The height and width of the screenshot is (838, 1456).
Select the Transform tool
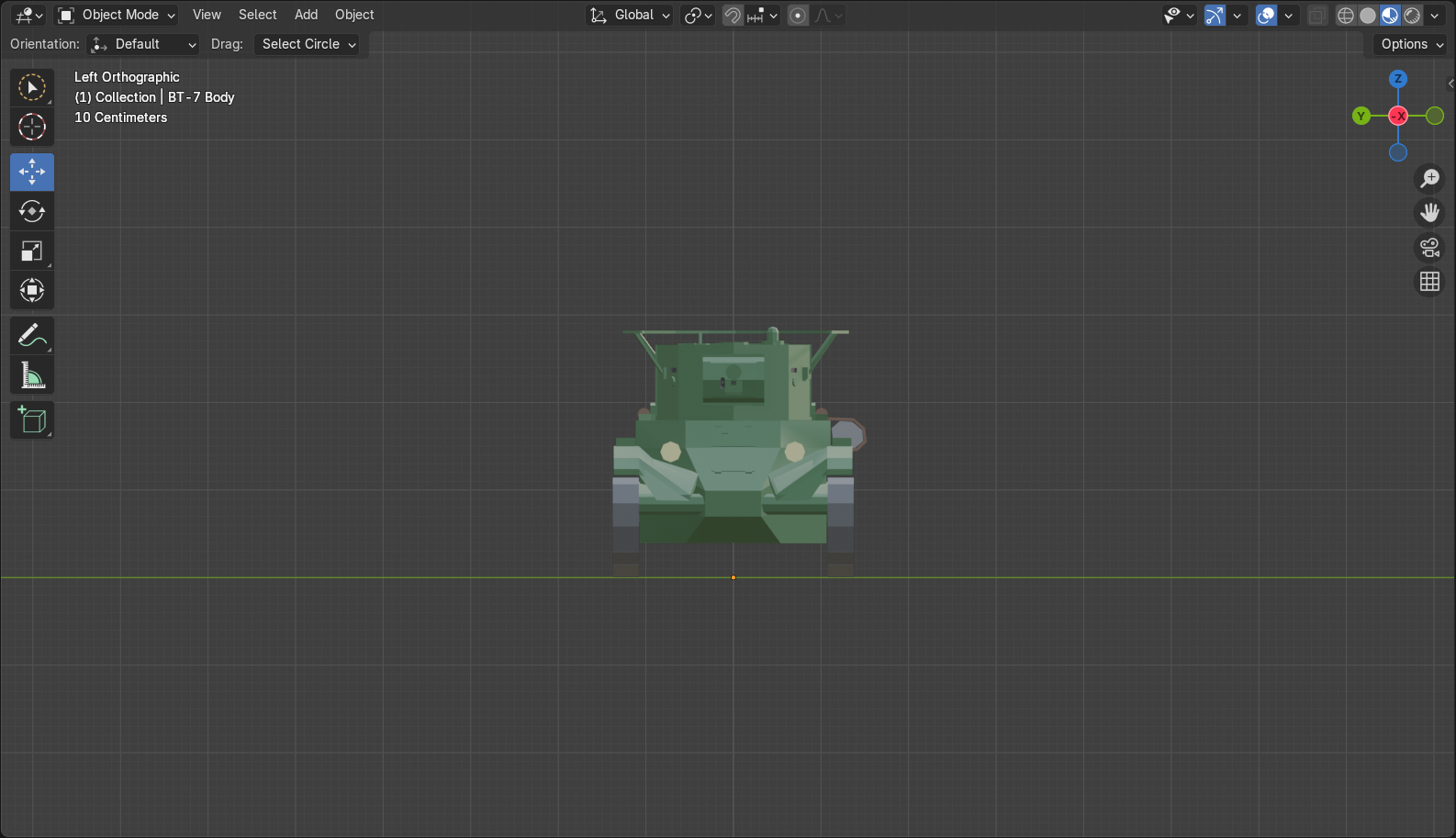point(32,290)
